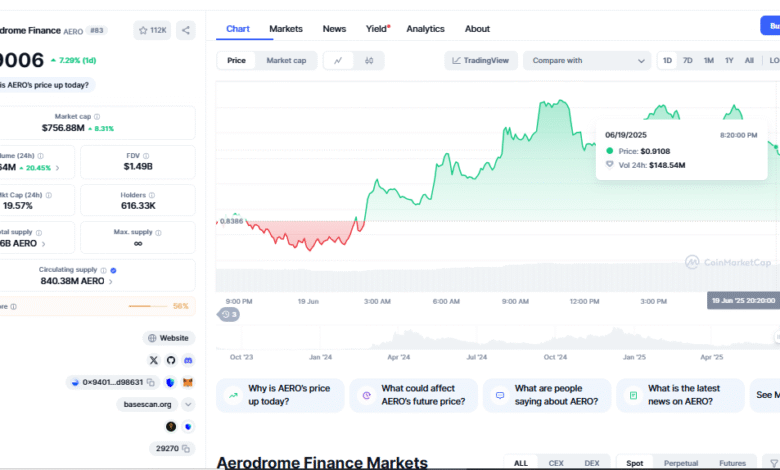Show Volume (24h) info tooltip icon
Screen dimensions: 780x470
tap(40, 156)
